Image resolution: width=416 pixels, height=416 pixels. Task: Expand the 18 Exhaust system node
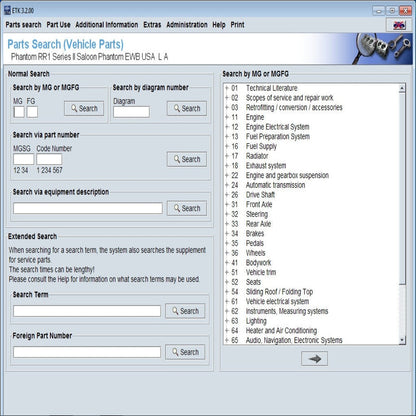point(227,166)
